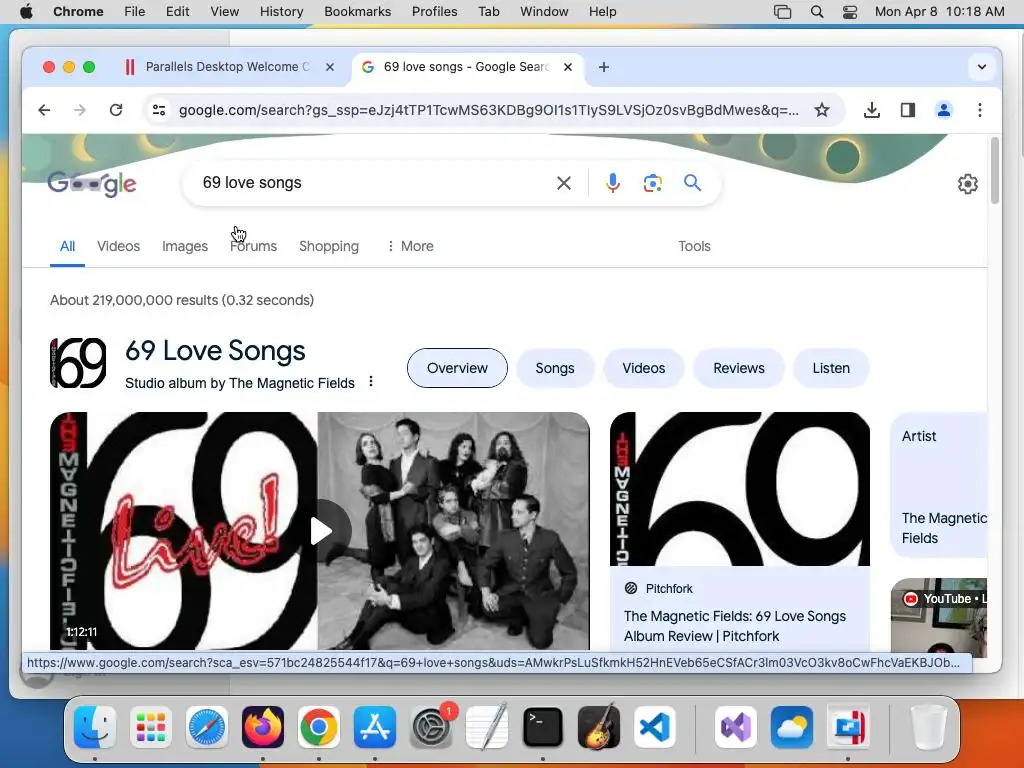Expand Chrome tab search chevron
1024x768 pixels.
(x=982, y=67)
